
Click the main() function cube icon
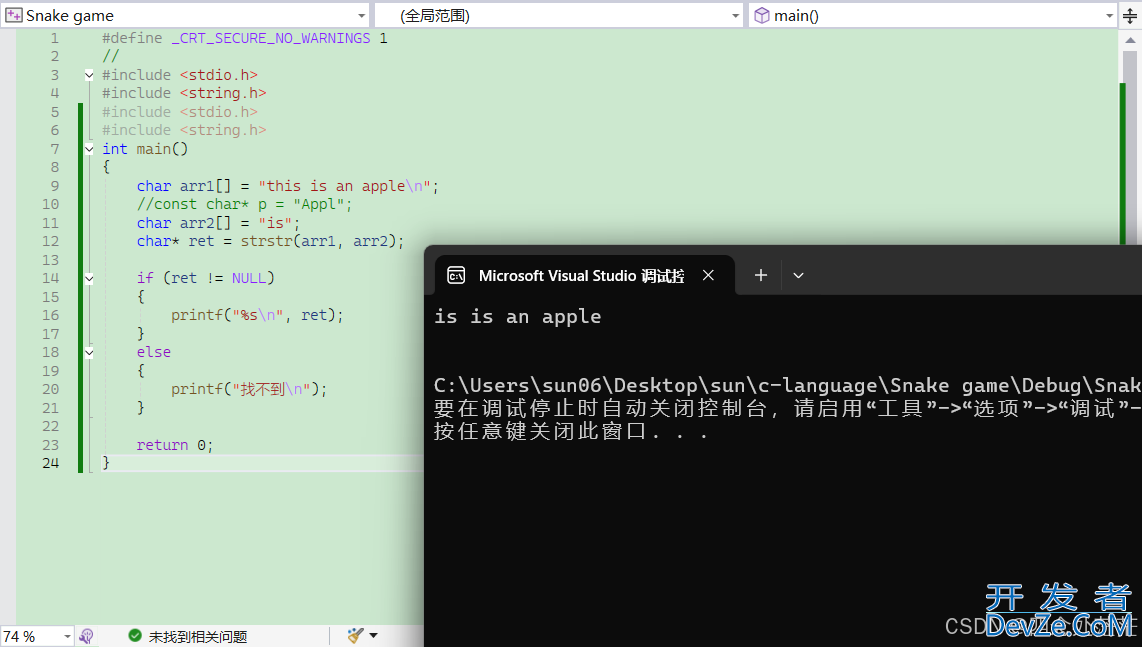pyautogui.click(x=761, y=15)
